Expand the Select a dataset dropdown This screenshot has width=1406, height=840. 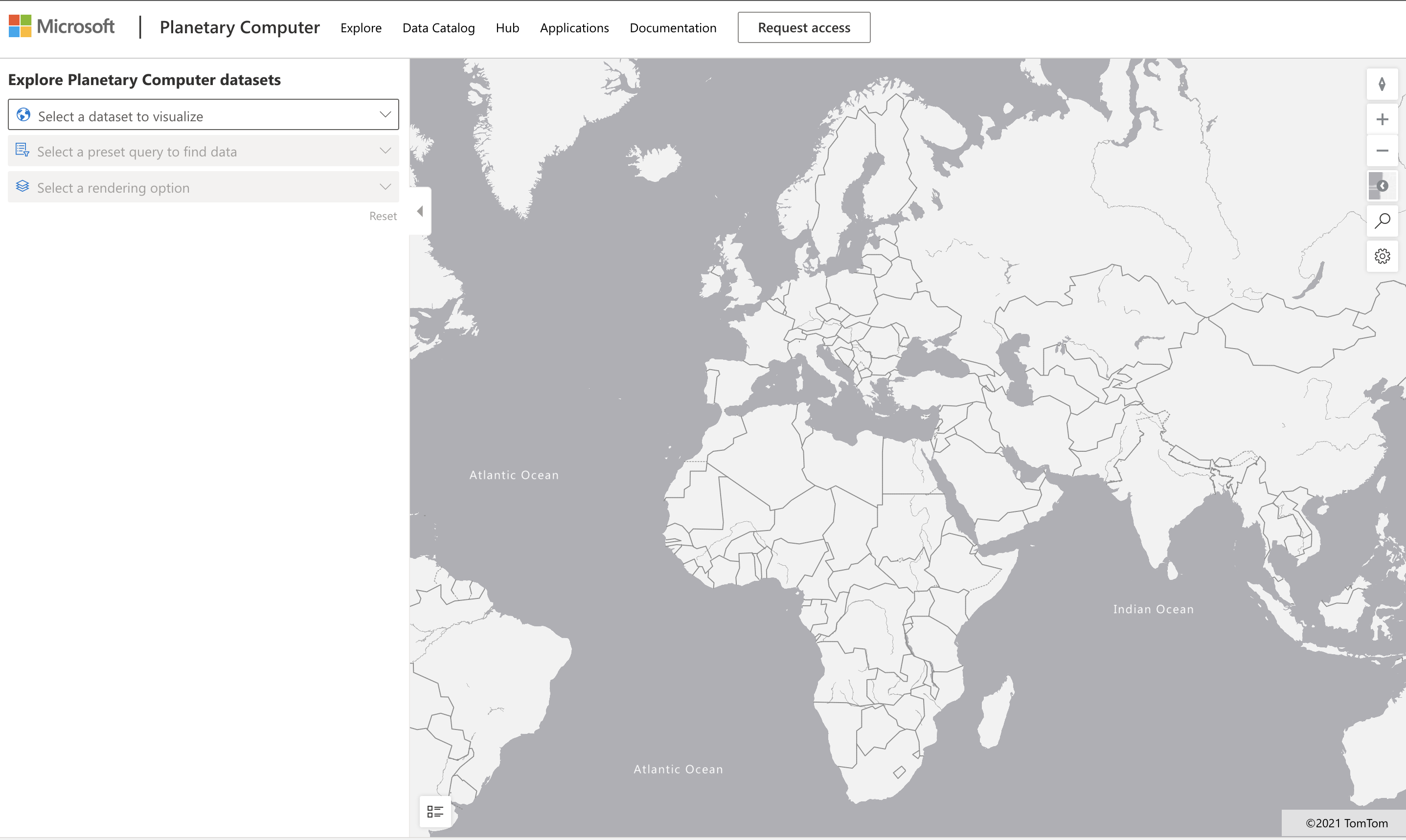[204, 115]
